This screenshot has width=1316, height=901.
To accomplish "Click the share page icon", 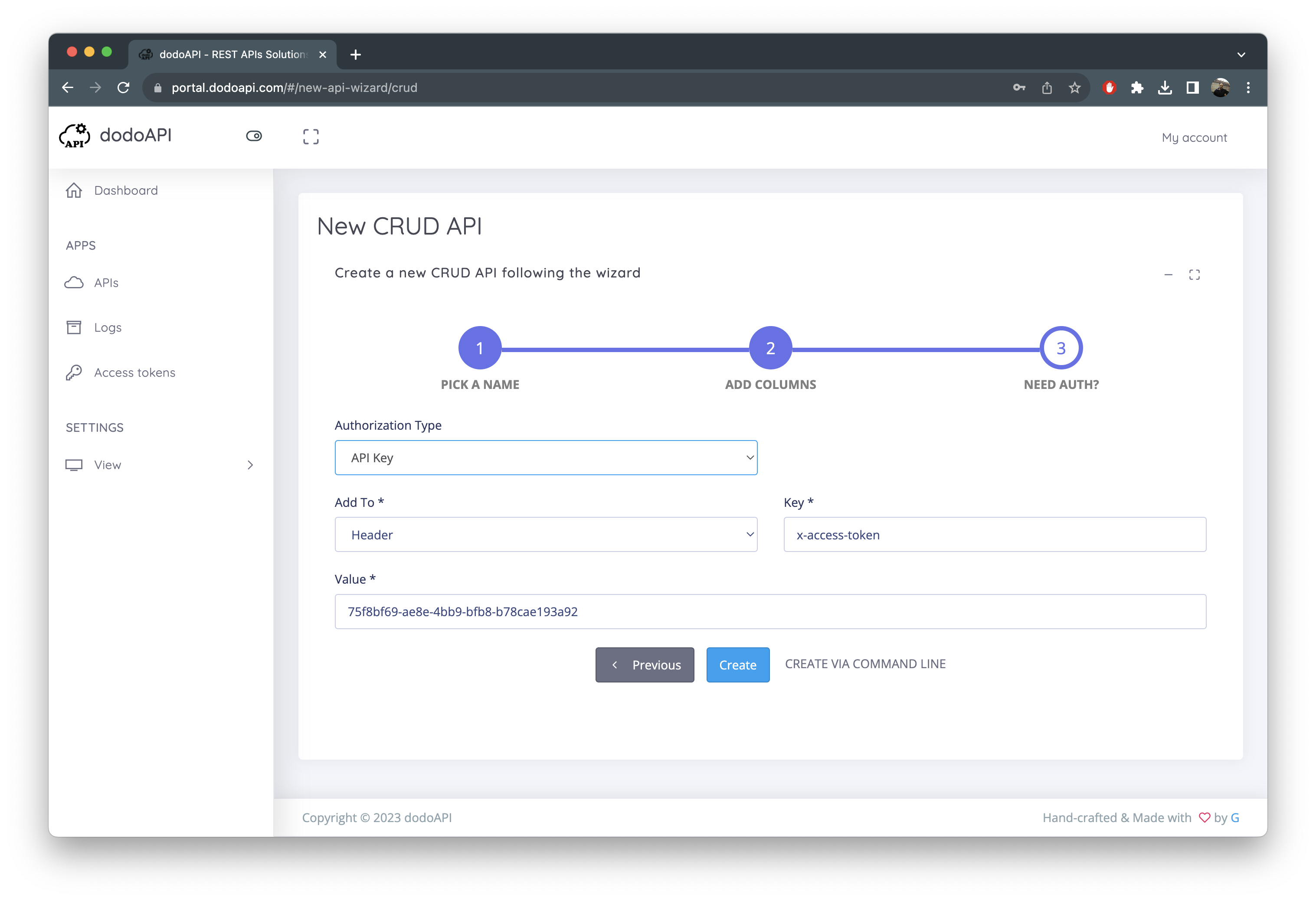I will (x=1047, y=88).
